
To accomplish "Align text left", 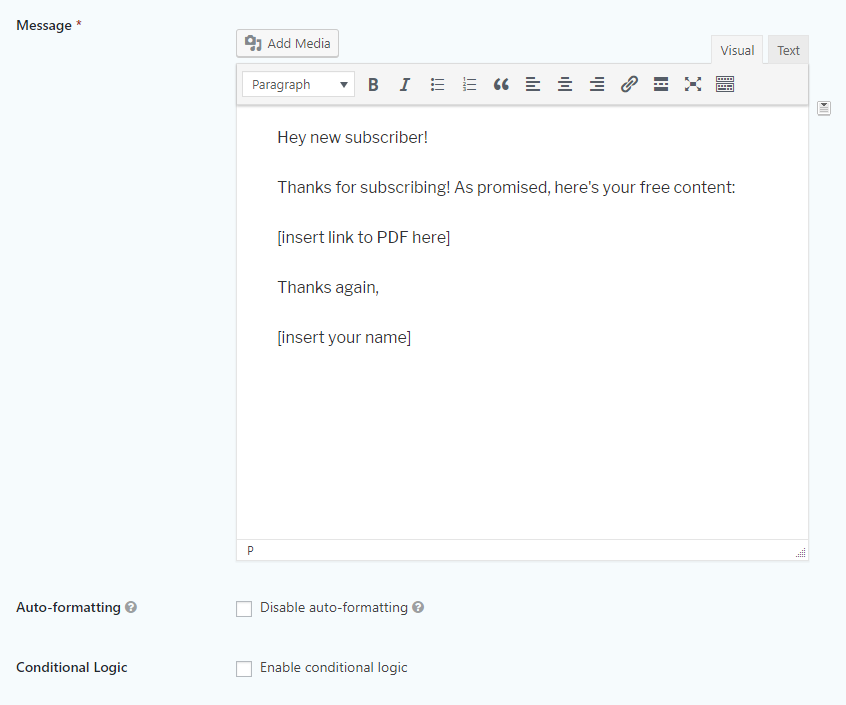I will tap(533, 85).
